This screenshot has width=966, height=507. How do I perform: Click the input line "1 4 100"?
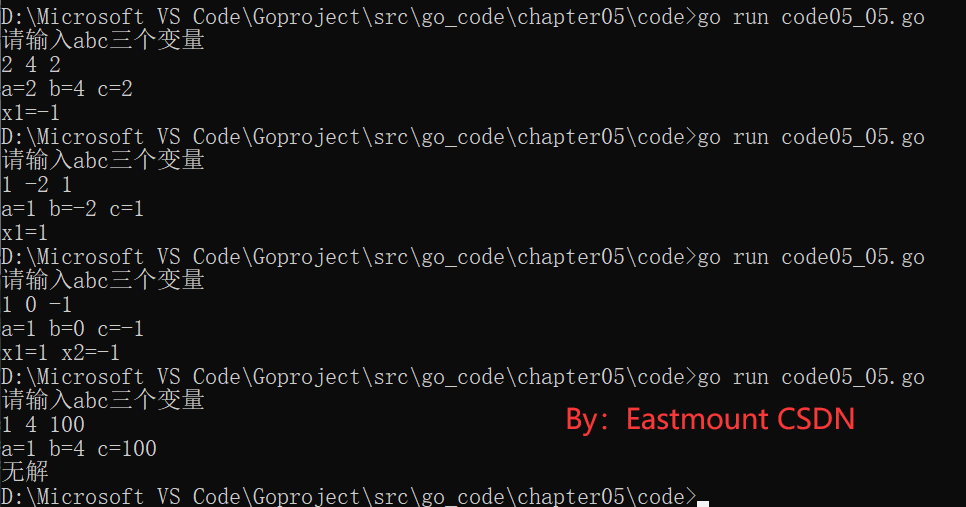[x=43, y=425]
